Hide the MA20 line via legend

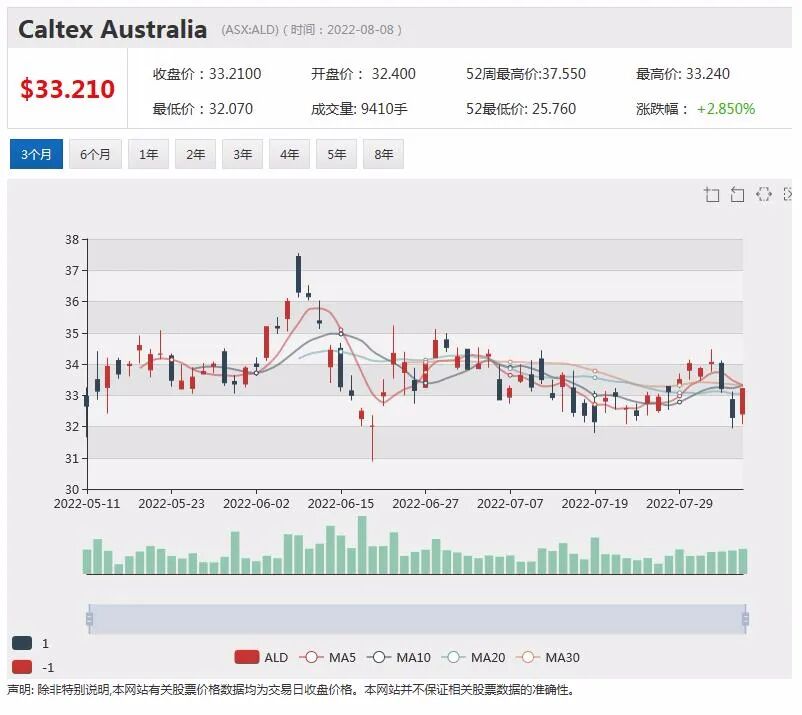473,658
